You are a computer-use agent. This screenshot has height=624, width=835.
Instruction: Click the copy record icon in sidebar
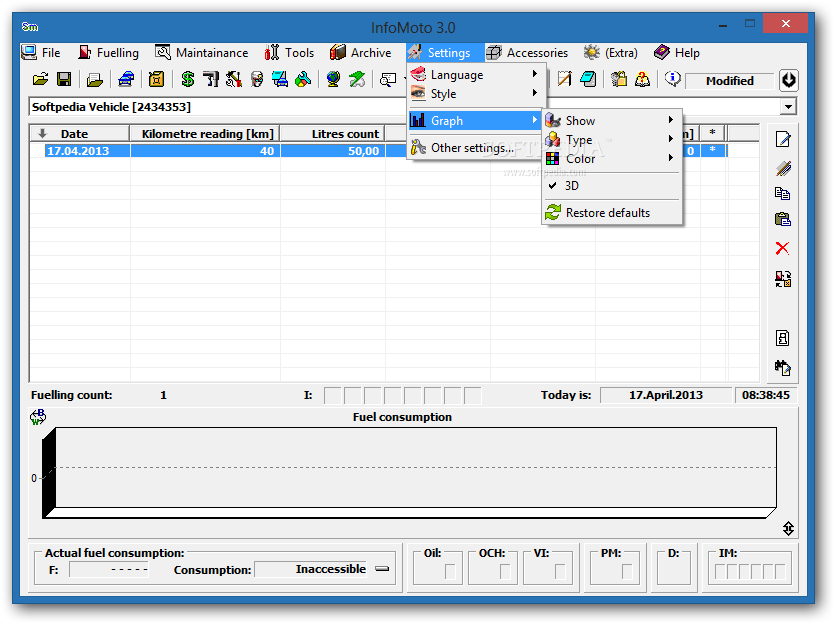[x=782, y=194]
